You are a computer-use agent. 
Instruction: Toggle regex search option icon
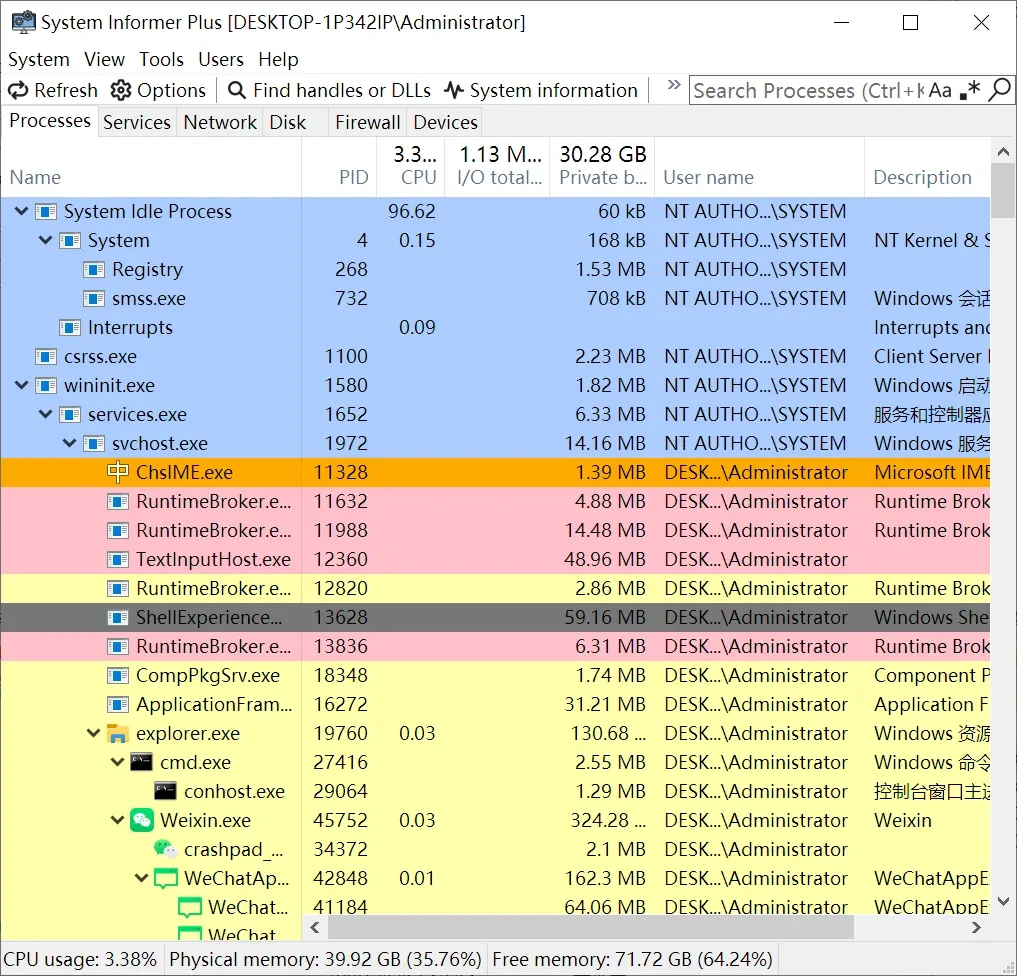point(970,90)
